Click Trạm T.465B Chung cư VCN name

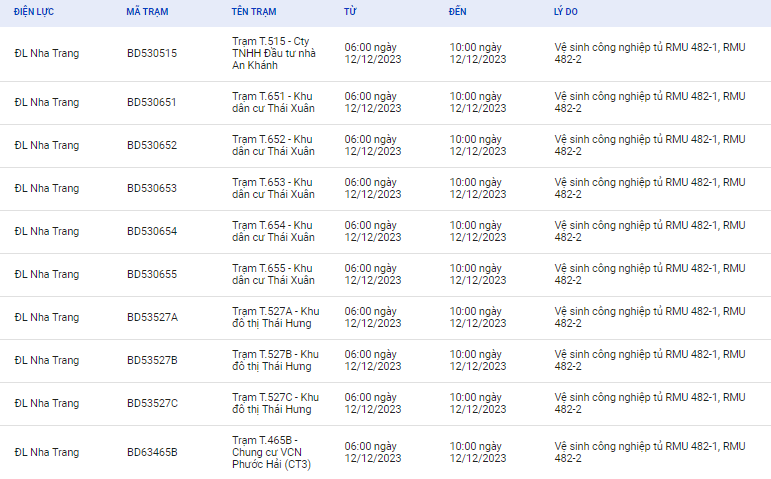(271, 452)
